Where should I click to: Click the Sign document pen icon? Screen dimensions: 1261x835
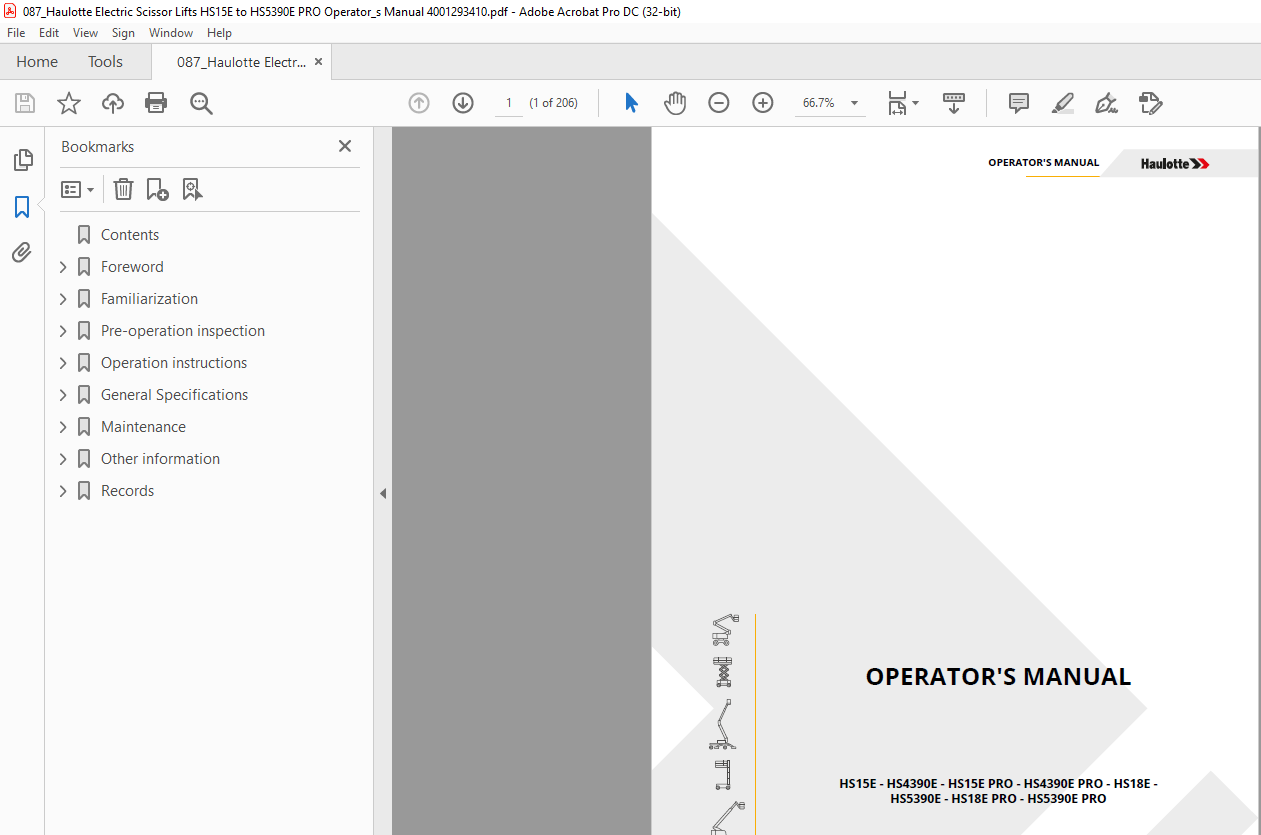coord(1106,103)
